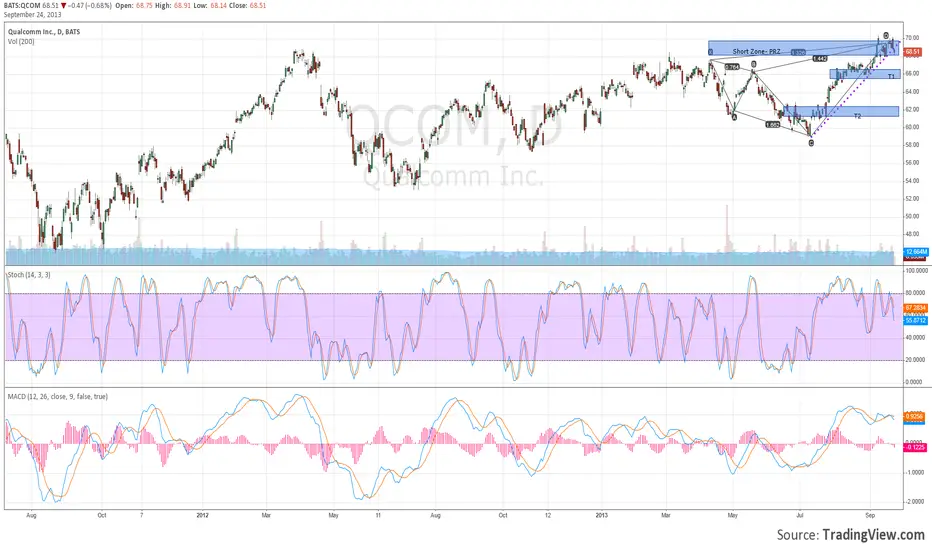Image resolution: width=932 pixels, height=550 pixels.
Task: Click the Vol (200) indicator label
Action: point(21,42)
